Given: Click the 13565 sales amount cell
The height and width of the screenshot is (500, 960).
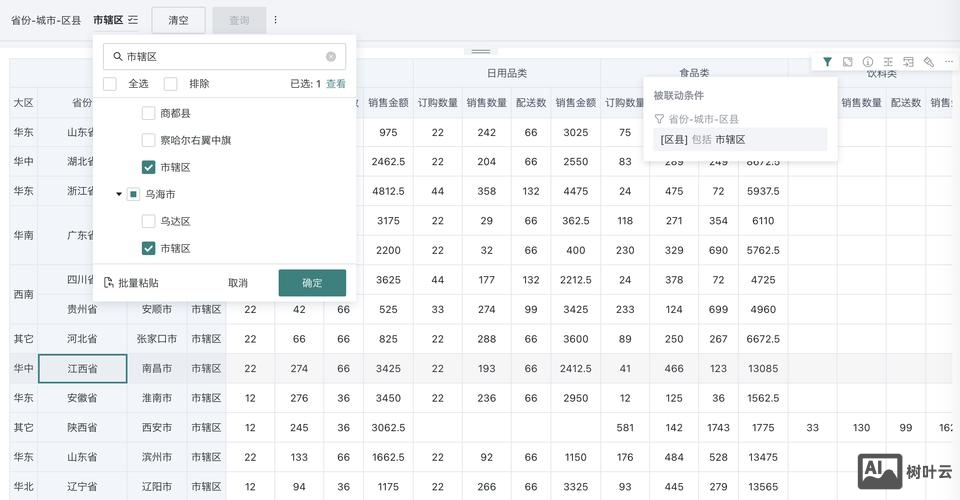Looking at the screenshot, I should [763, 487].
